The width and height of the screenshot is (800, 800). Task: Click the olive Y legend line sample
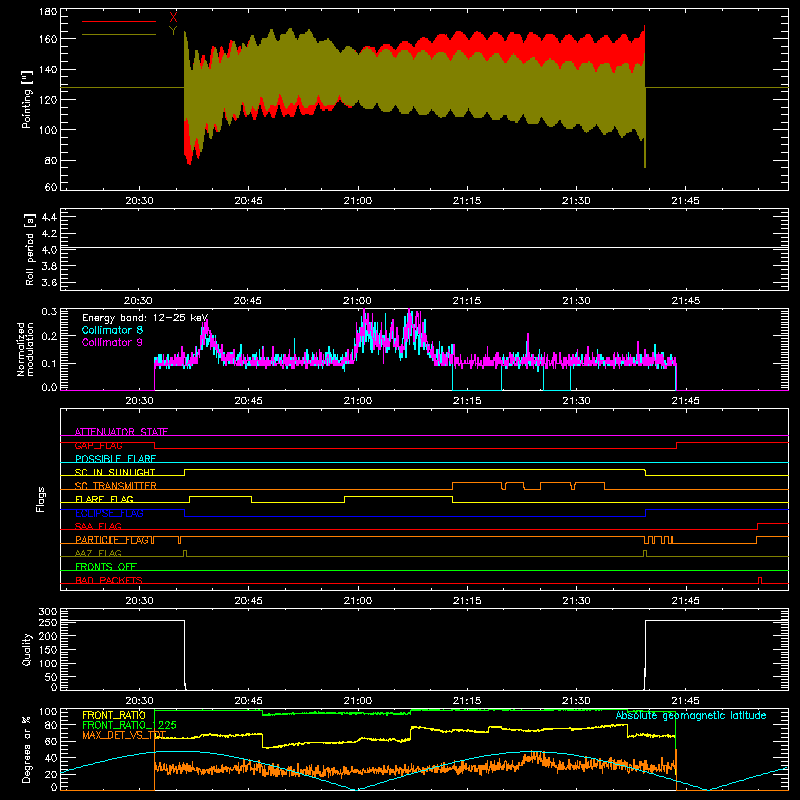click(x=119, y=35)
